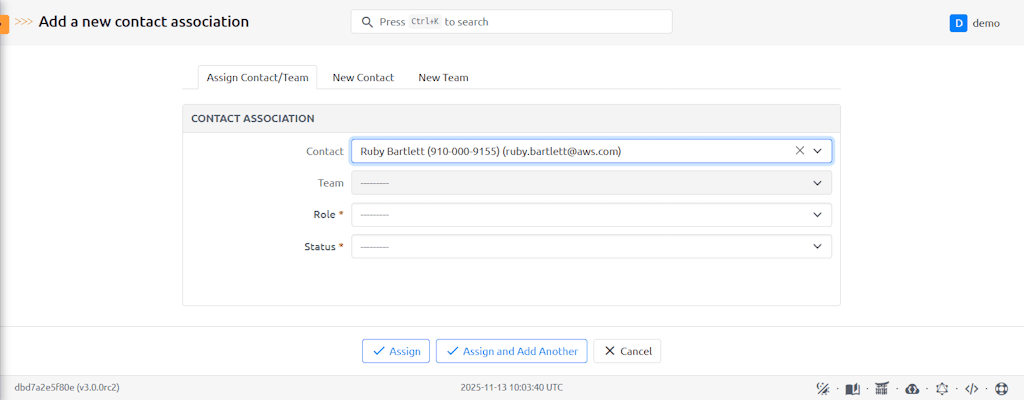1024x400 pixels.
Task: Click the blue 'D' user avatar
Action: pos(958,22)
